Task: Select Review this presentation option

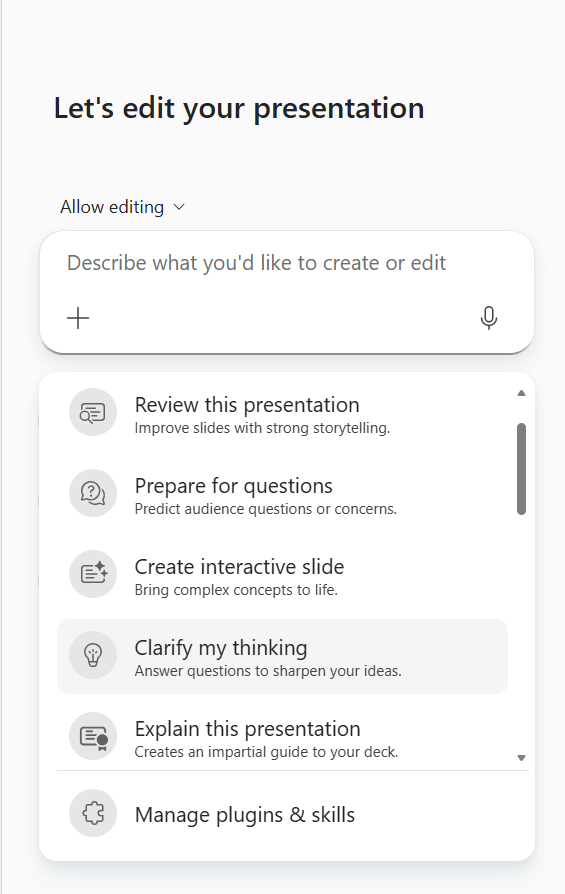Action: (x=282, y=412)
